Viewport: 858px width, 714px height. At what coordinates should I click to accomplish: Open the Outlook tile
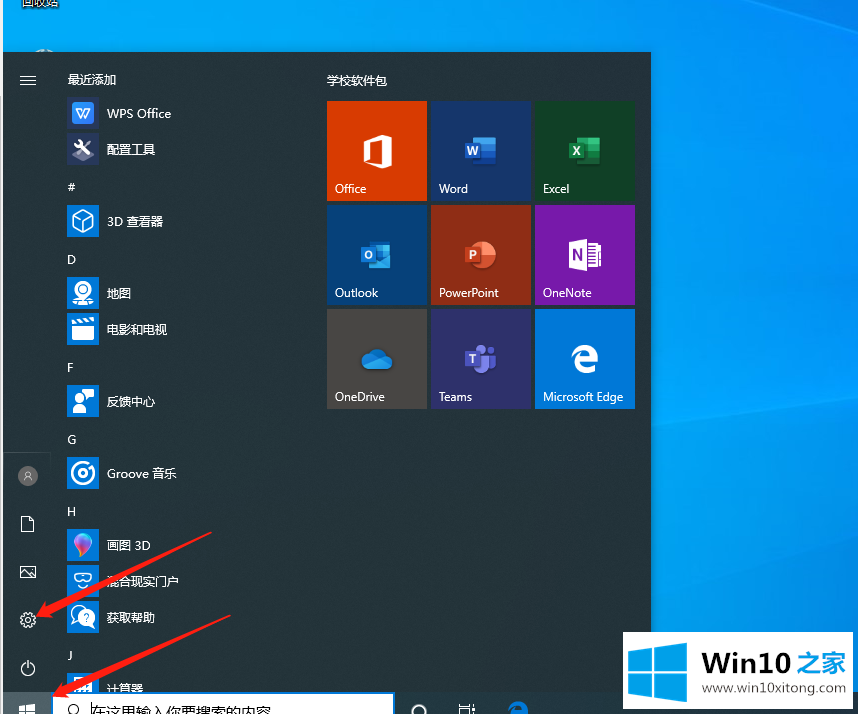(x=377, y=255)
